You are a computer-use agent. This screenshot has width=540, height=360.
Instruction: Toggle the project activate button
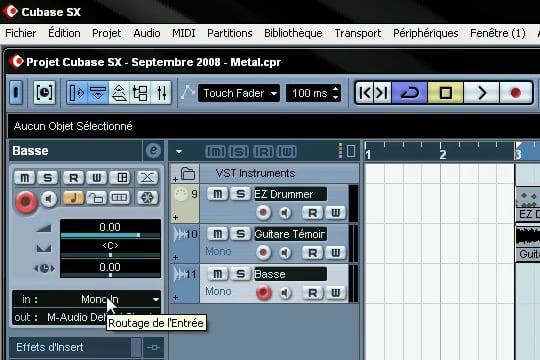click(16, 93)
